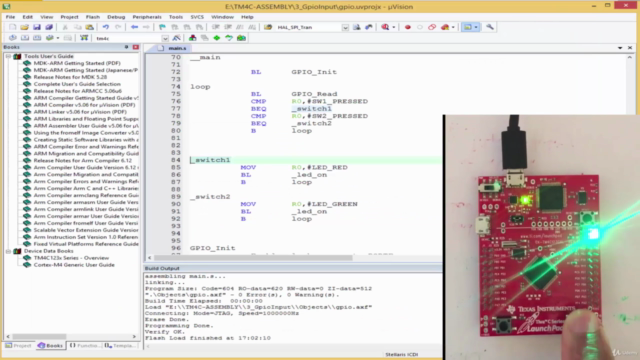Save all open files
Image resolution: width=640 pixels, height=360 pixels.
tap(49, 27)
